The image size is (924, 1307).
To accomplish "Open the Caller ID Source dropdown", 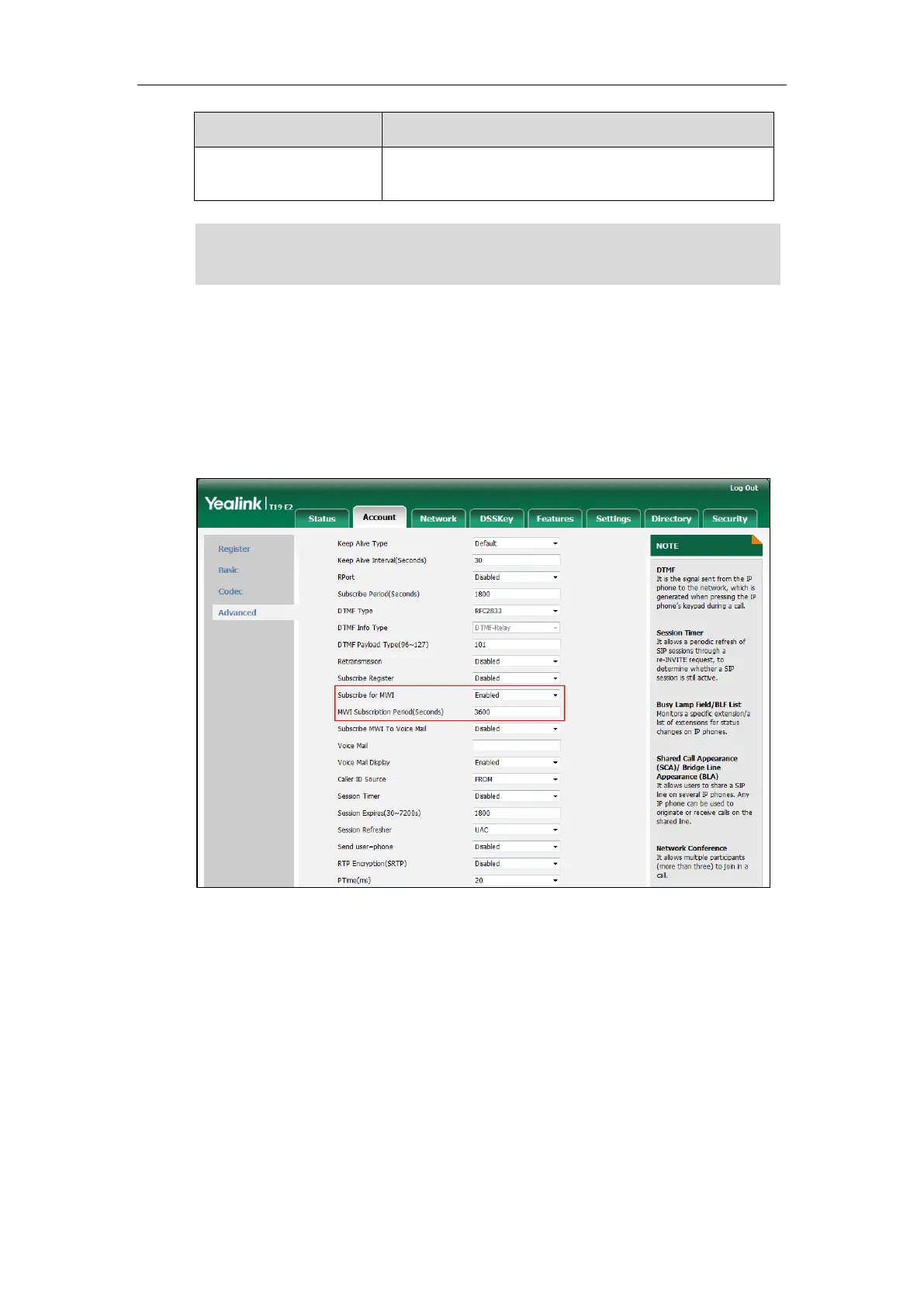I will [516, 779].
